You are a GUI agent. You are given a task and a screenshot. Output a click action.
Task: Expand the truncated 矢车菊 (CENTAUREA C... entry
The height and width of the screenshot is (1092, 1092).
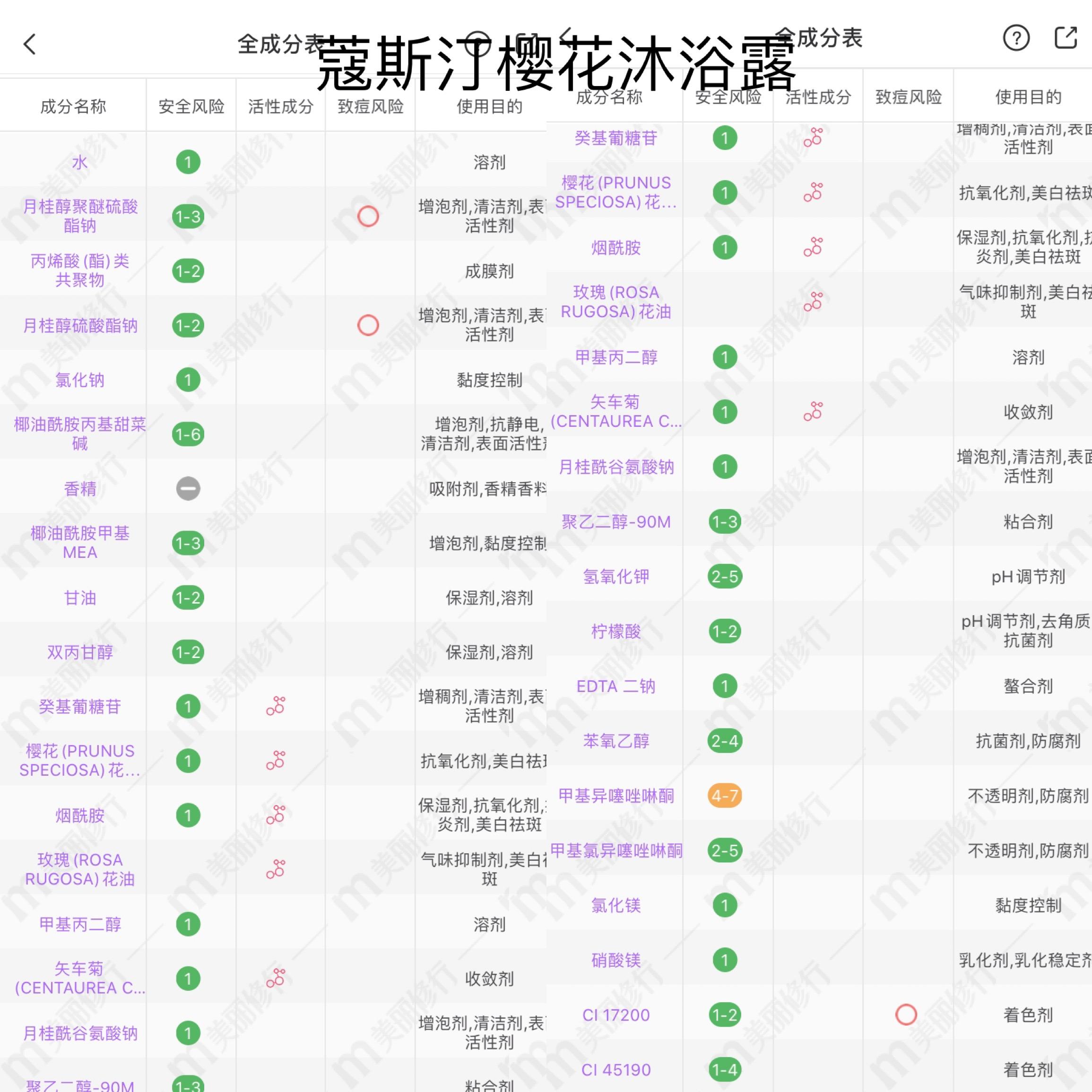coord(616,411)
